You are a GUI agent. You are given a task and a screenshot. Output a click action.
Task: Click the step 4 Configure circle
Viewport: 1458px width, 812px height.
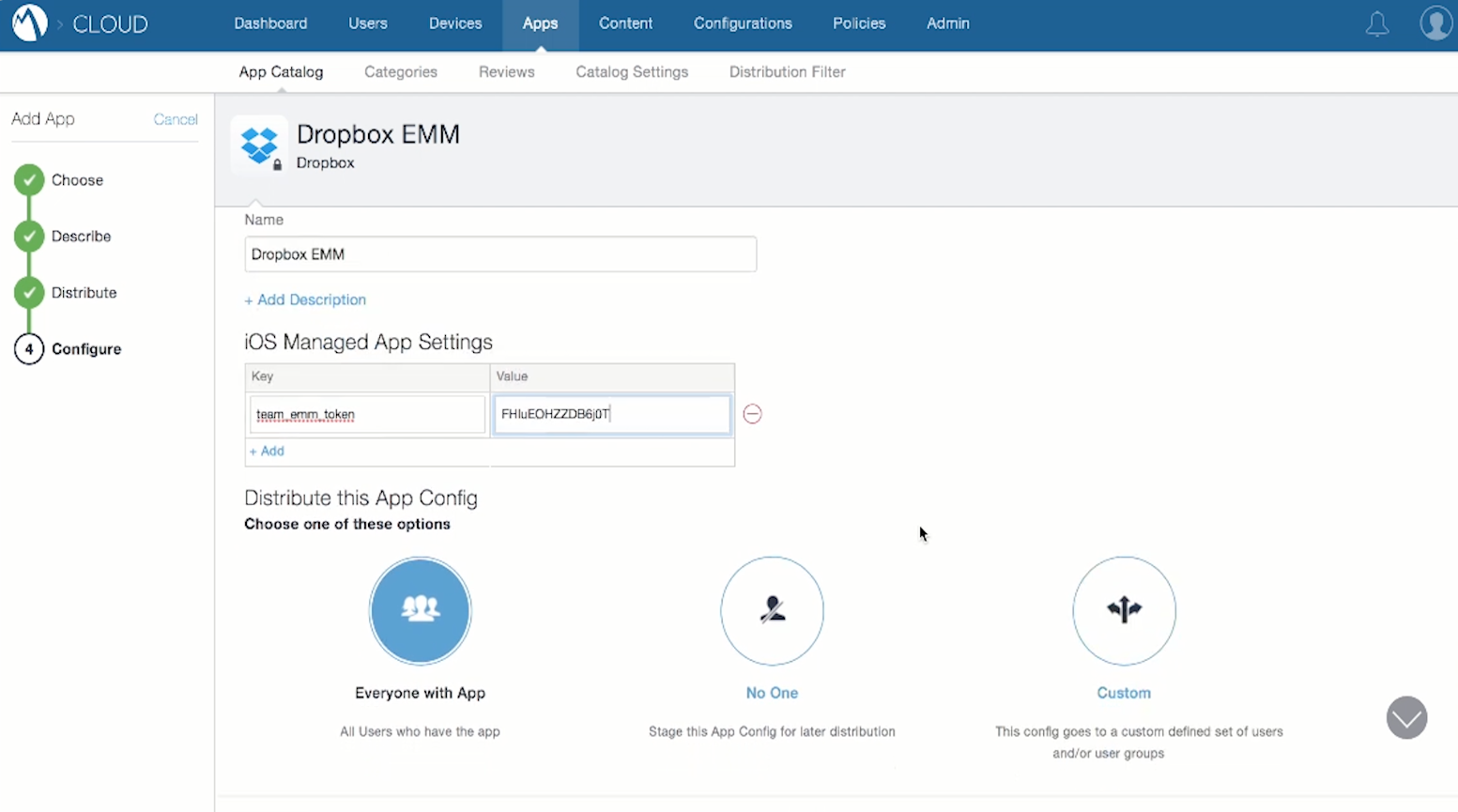(x=29, y=348)
